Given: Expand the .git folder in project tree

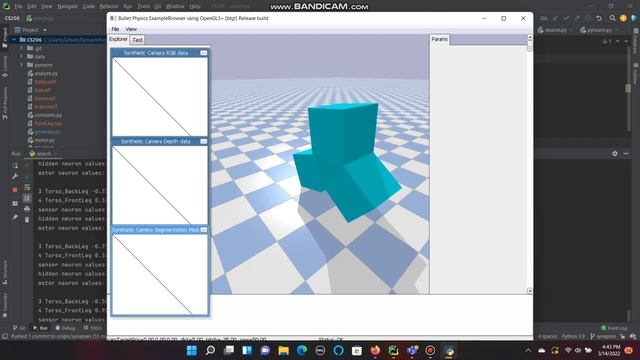Looking at the screenshot, I should pyautogui.click(x=21, y=48).
